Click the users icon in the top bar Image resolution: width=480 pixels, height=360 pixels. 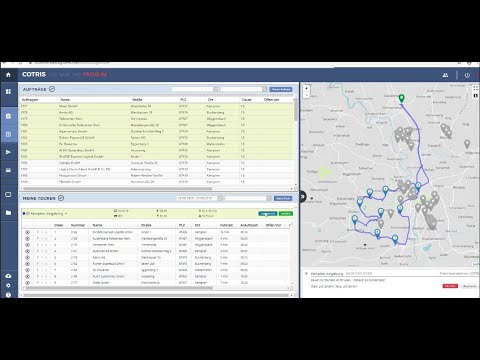(x=445, y=75)
